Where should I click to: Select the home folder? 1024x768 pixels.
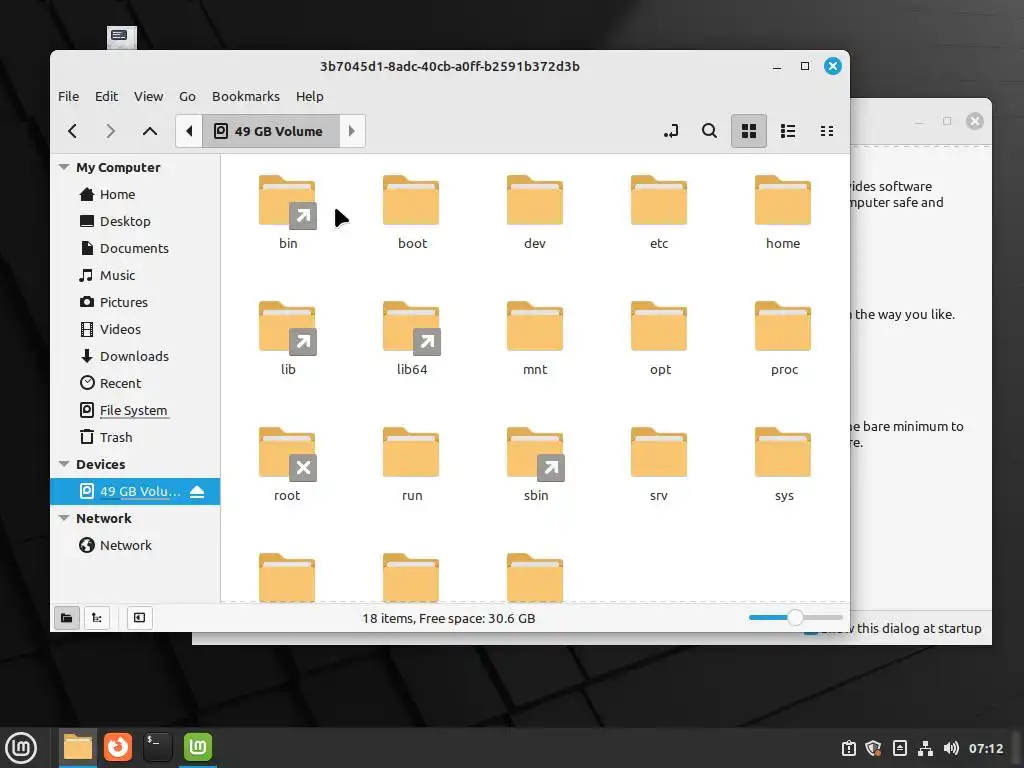point(783,212)
